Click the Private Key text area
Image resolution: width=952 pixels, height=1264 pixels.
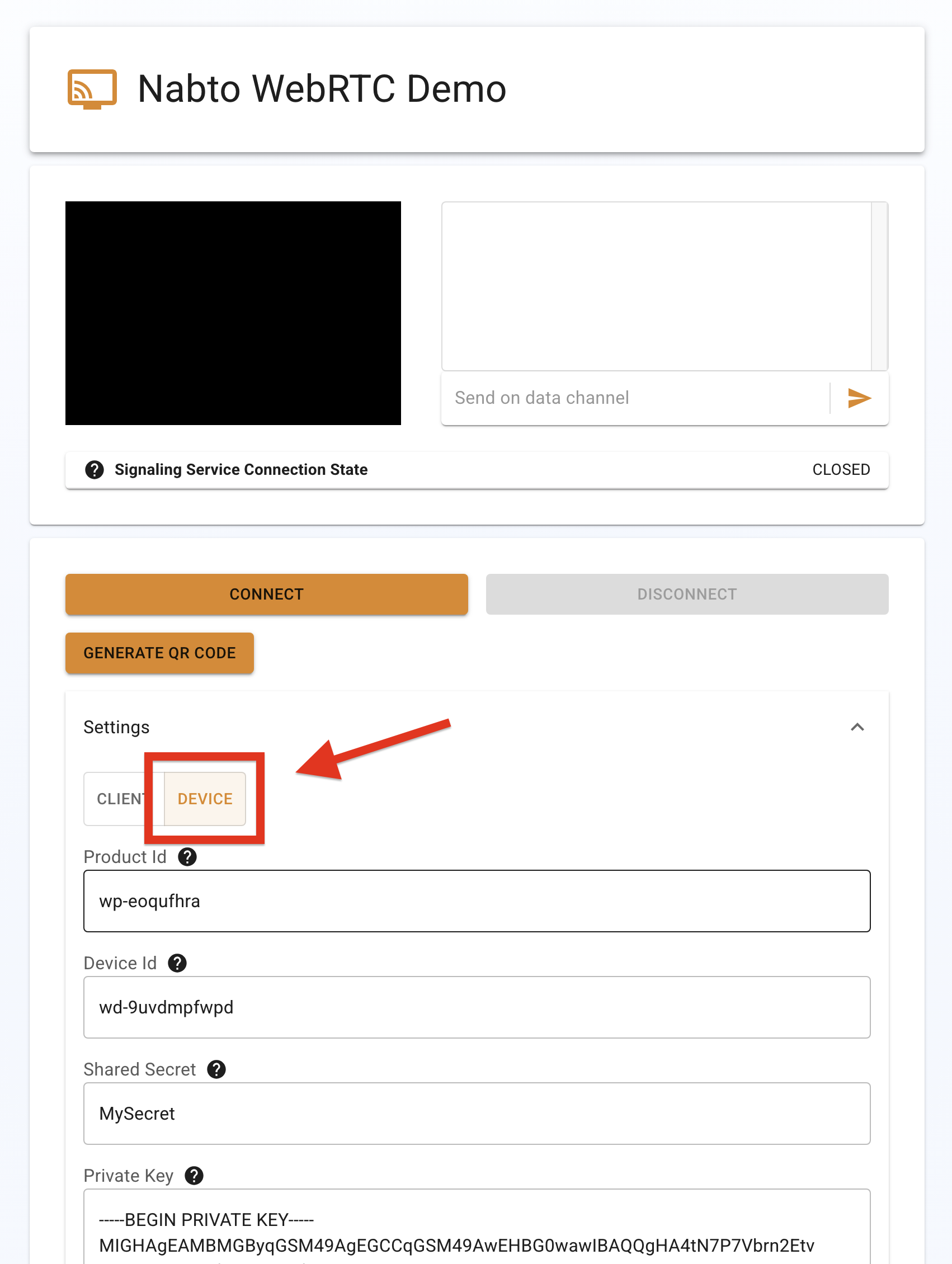click(477, 1227)
